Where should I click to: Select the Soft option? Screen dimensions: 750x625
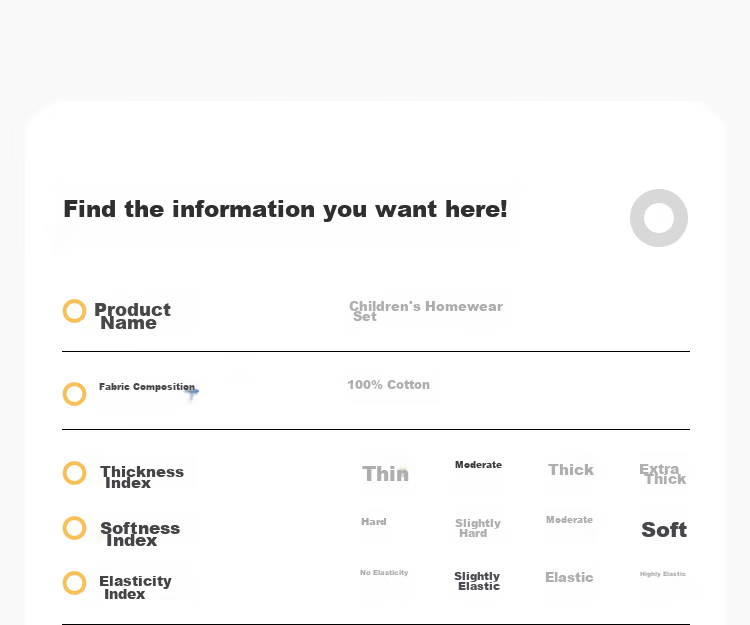(x=664, y=530)
